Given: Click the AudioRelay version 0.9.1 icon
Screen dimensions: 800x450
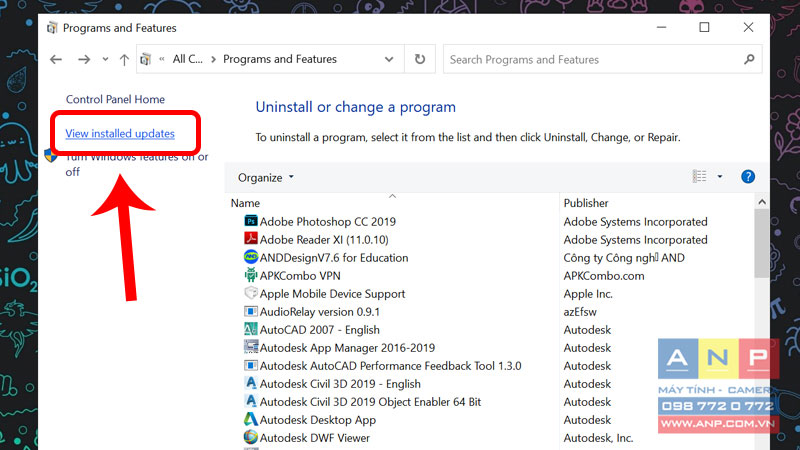Looking at the screenshot, I should pos(251,311).
